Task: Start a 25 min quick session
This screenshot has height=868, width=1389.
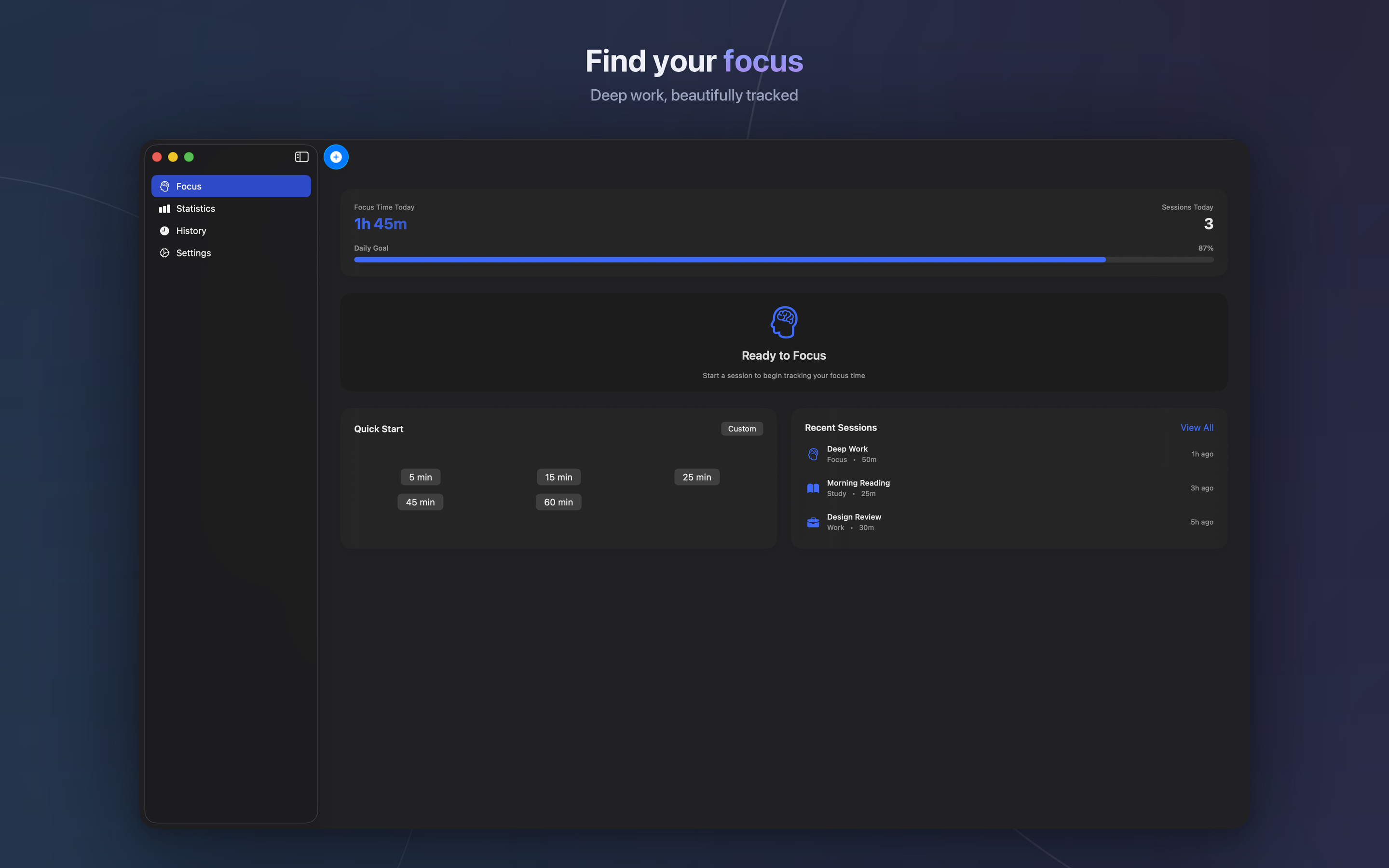Action: click(697, 477)
